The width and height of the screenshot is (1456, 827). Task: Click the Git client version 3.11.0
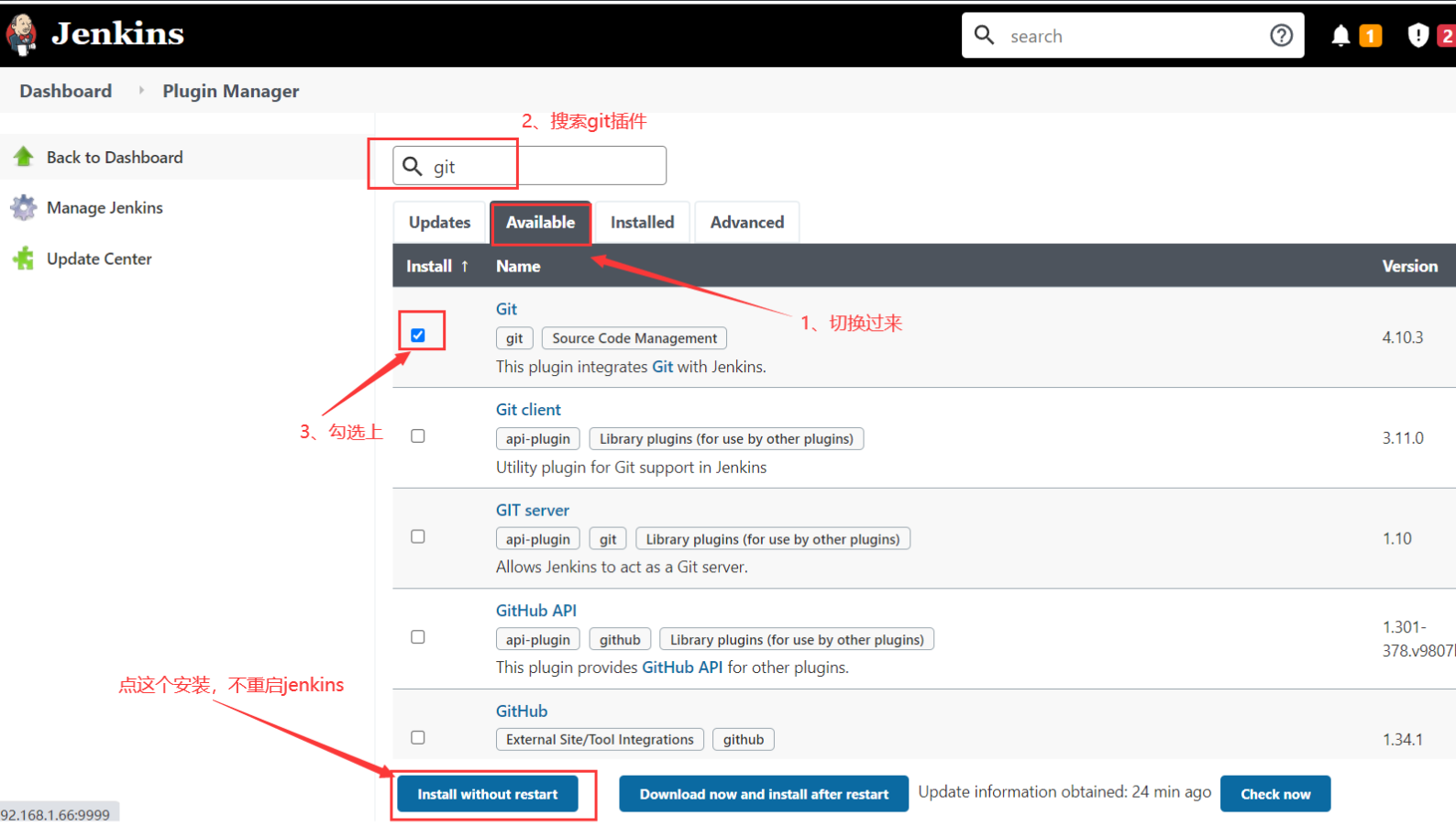click(x=1403, y=438)
